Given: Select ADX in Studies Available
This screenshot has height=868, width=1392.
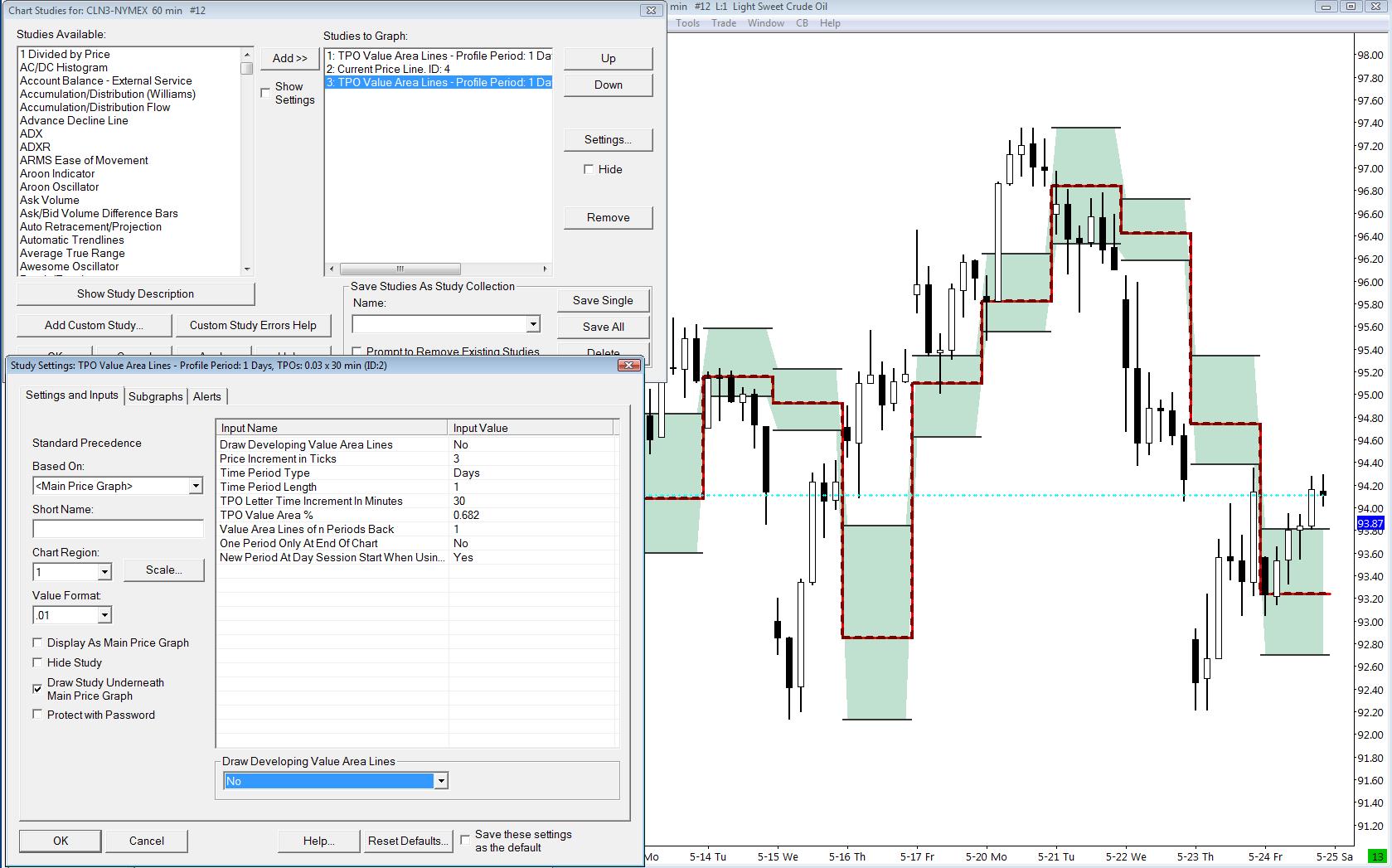Looking at the screenshot, I should 130,133.
